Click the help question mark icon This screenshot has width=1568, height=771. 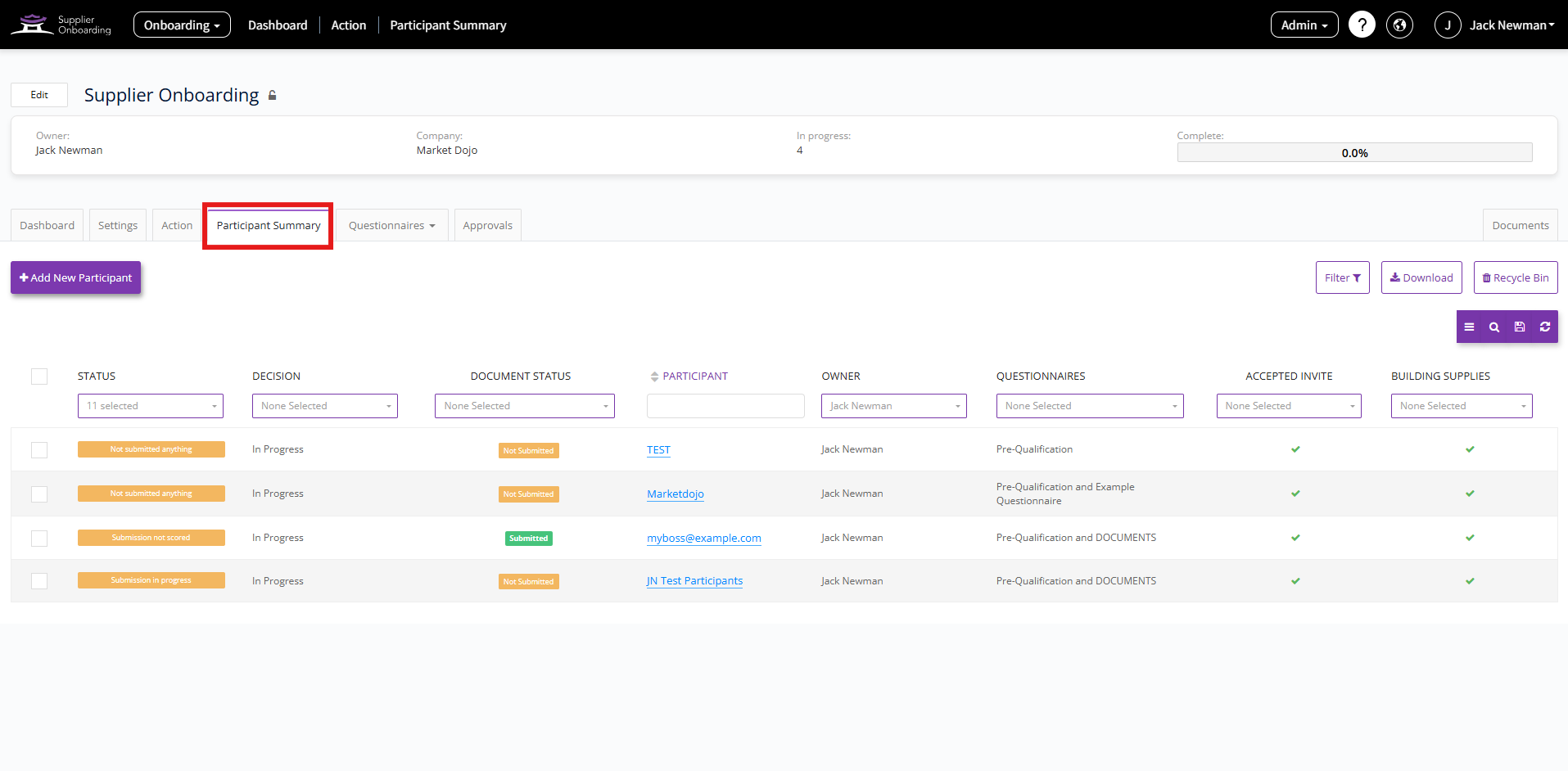tap(1362, 25)
